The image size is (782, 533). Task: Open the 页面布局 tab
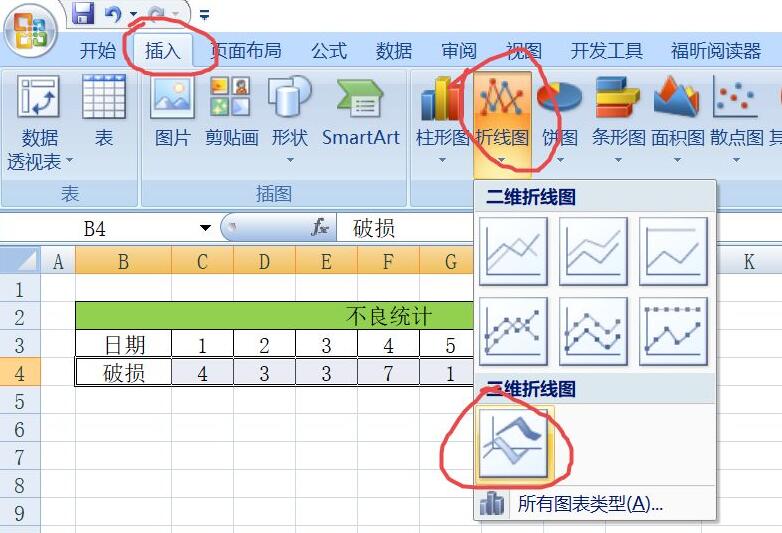tap(246, 51)
